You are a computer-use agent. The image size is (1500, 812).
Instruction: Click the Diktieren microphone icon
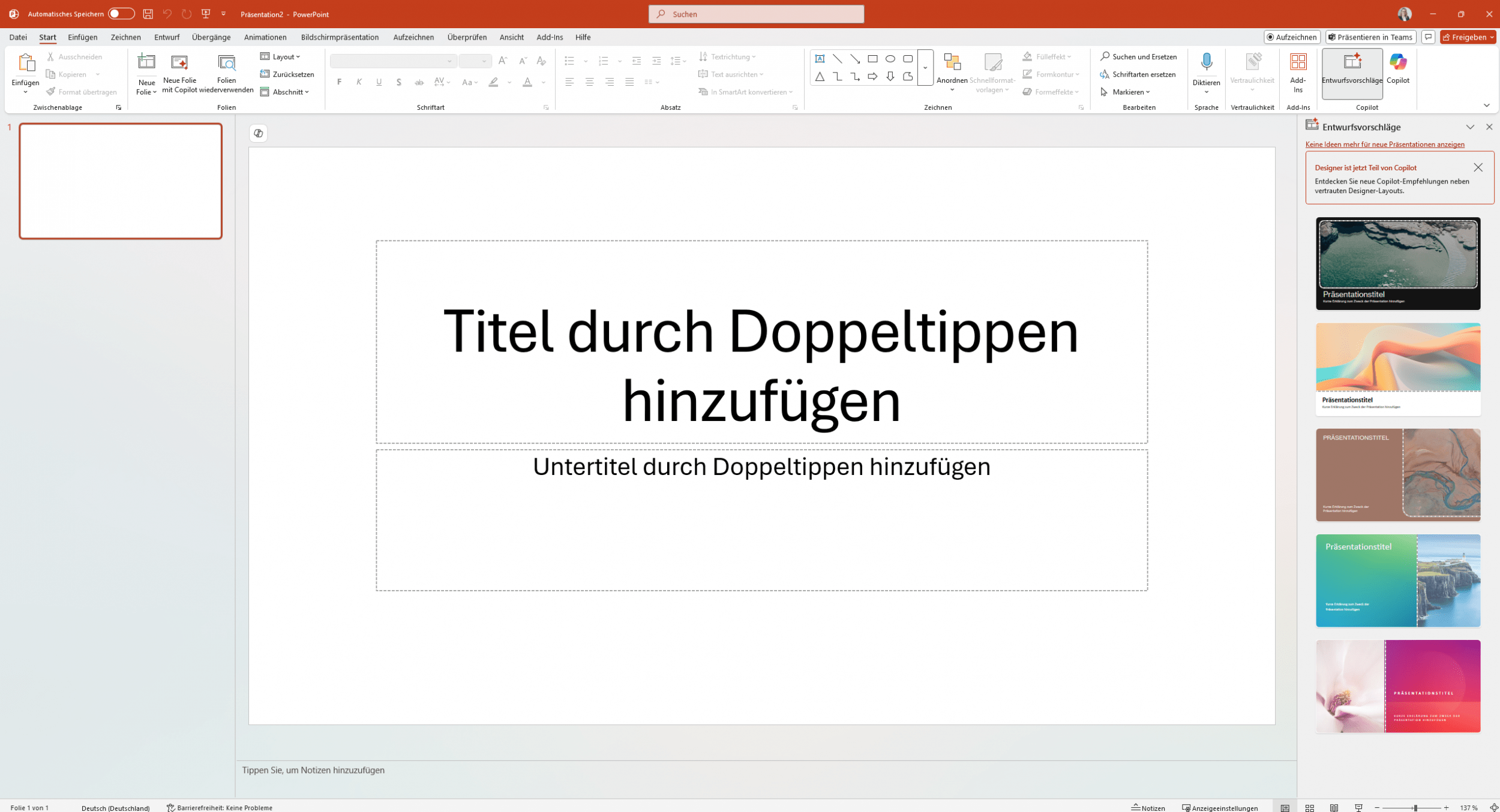point(1206,62)
